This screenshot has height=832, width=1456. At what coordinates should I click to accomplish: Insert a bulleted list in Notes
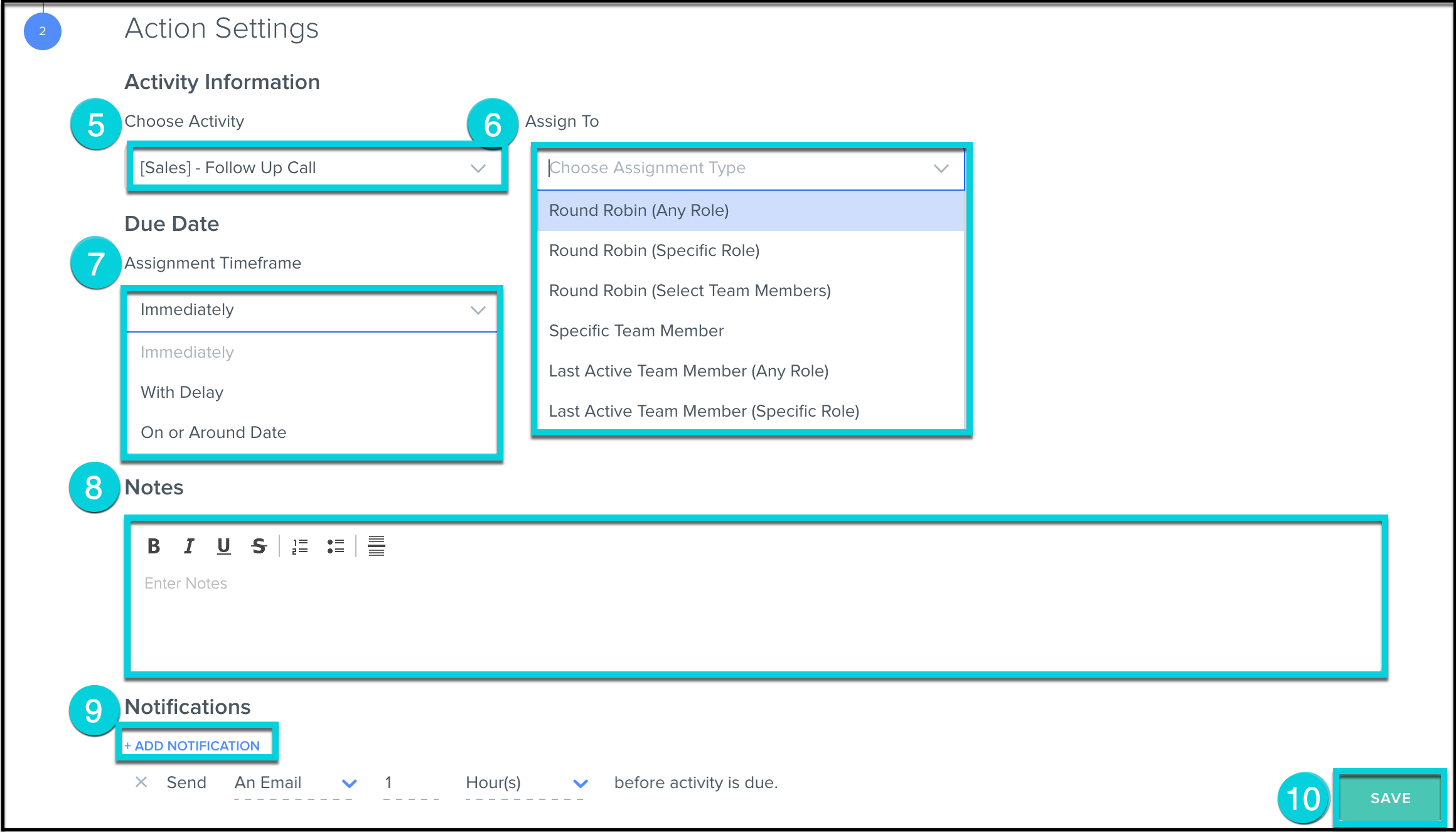pos(336,546)
